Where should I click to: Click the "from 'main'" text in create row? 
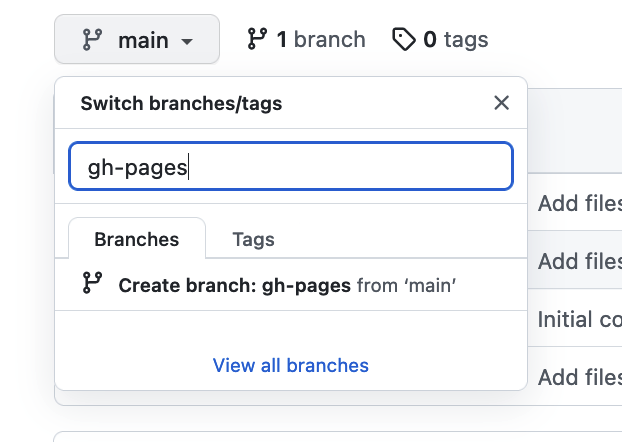(407, 285)
